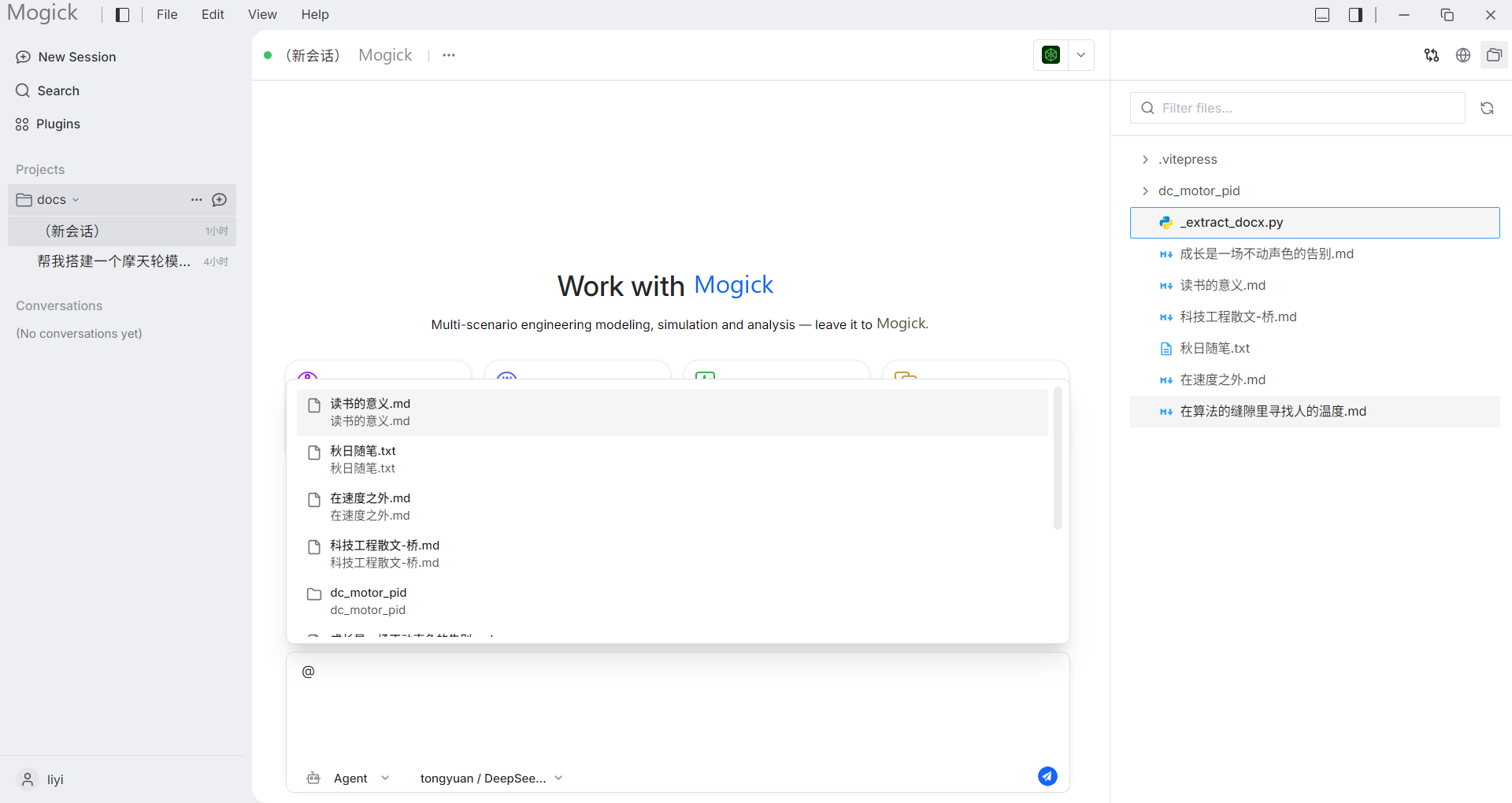
Task: Open 在速度之外.md in file tree
Action: 1315,380
